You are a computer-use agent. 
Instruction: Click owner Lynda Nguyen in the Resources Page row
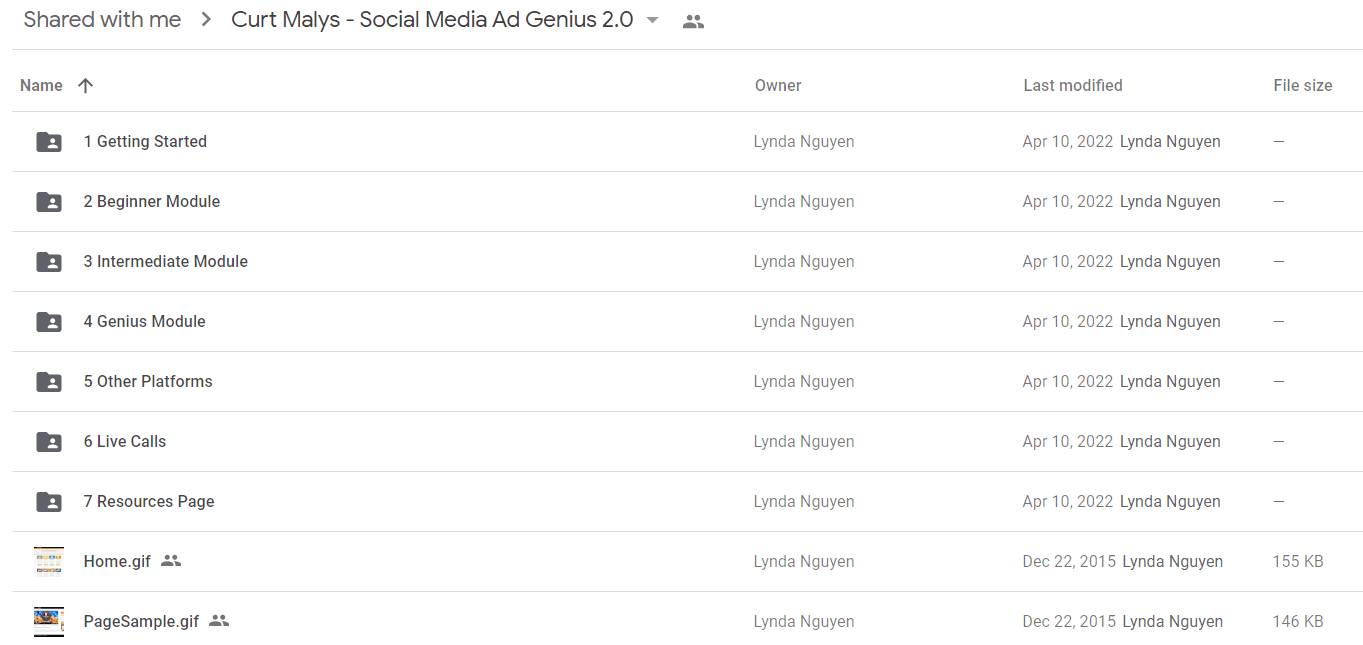click(804, 502)
